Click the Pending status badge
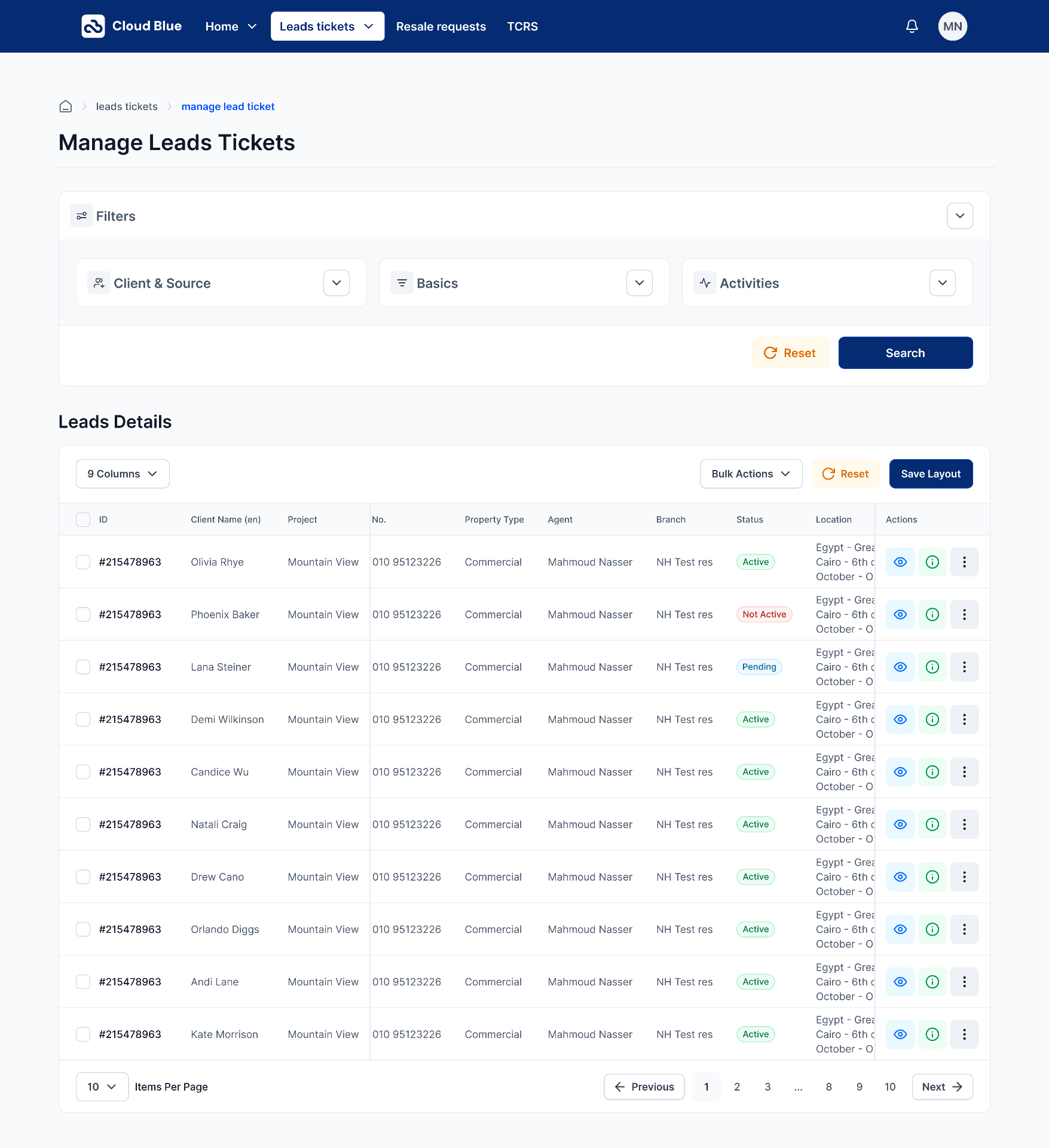 pos(759,667)
